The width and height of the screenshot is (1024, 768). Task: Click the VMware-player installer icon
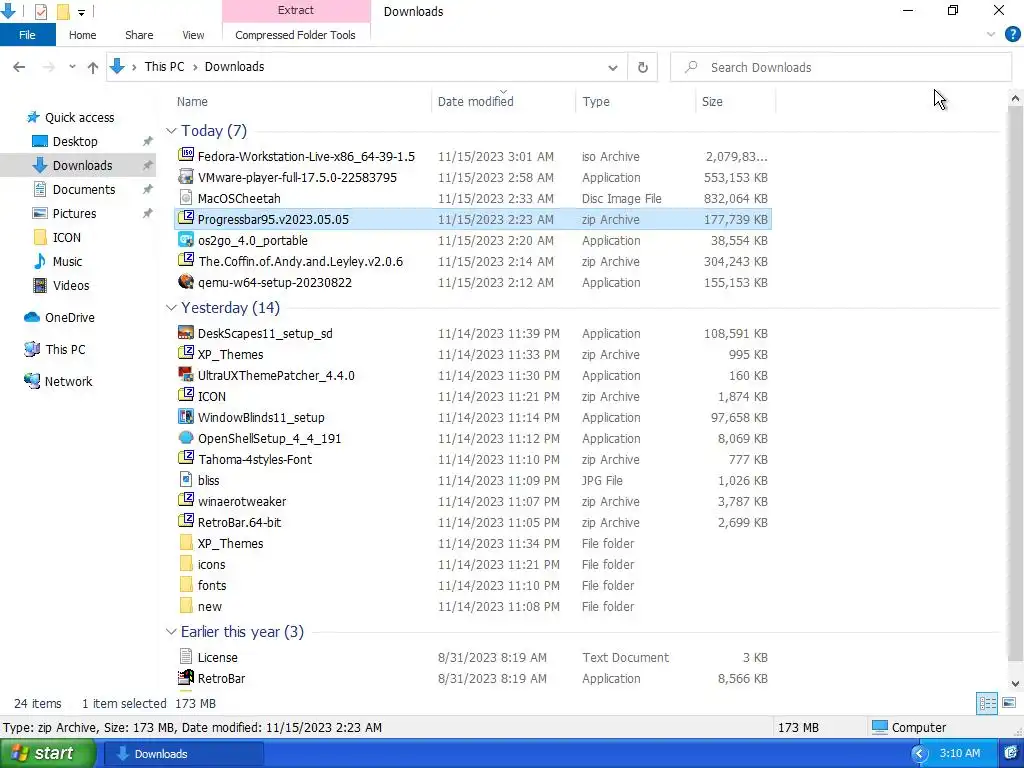186,176
